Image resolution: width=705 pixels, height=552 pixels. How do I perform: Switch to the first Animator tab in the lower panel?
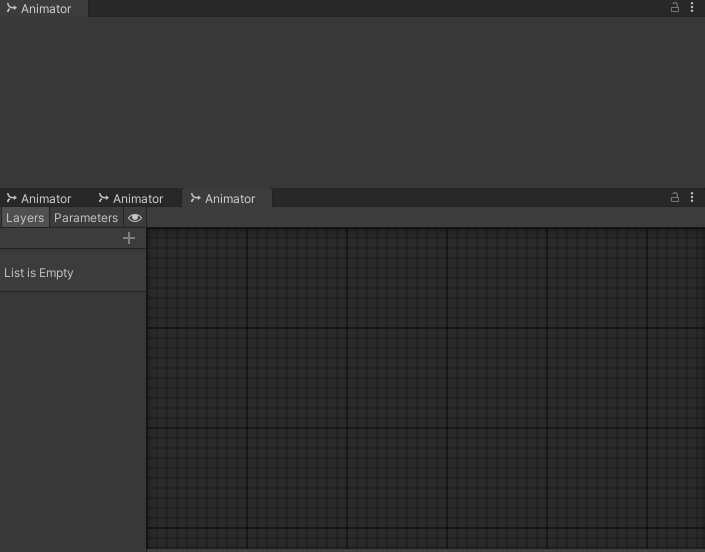point(44,198)
